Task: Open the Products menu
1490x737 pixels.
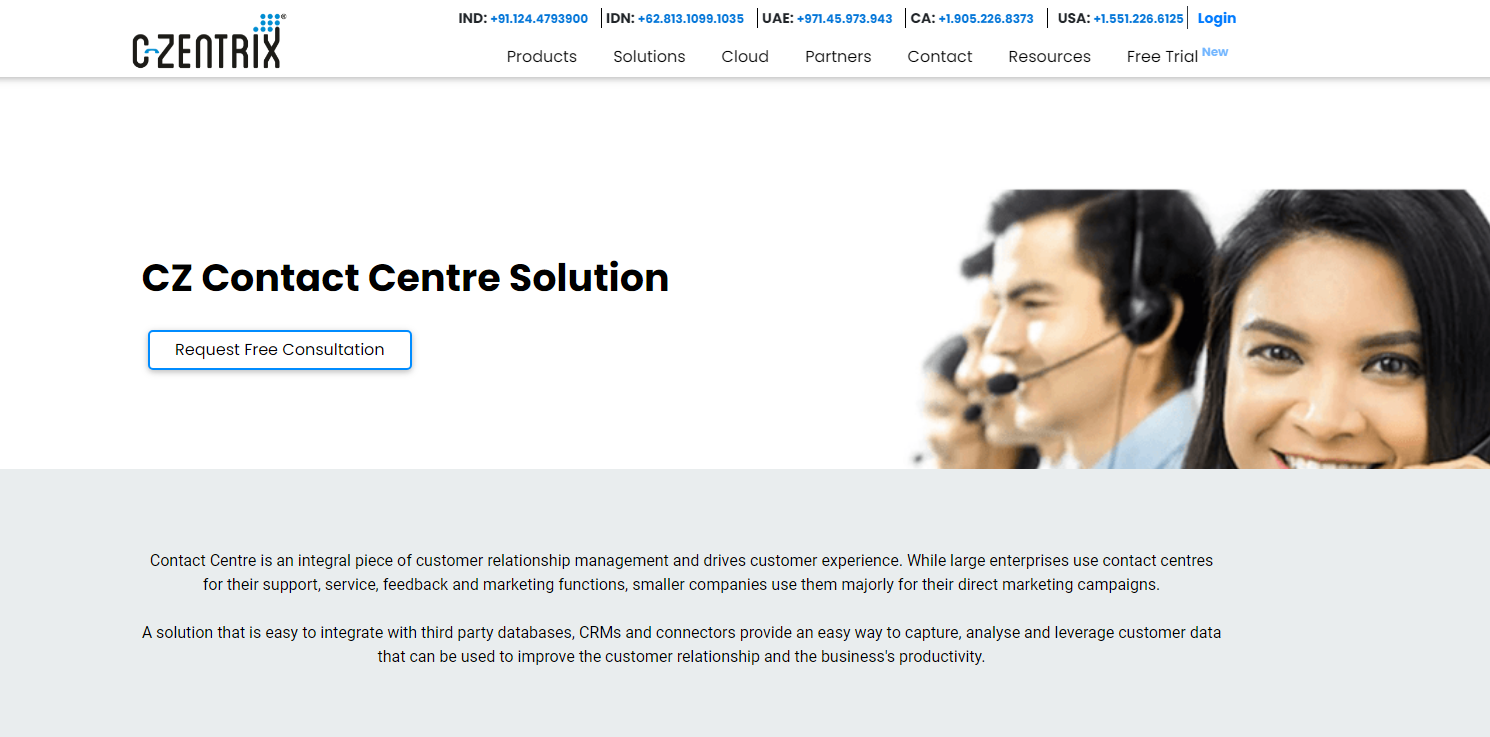Action: [542, 57]
